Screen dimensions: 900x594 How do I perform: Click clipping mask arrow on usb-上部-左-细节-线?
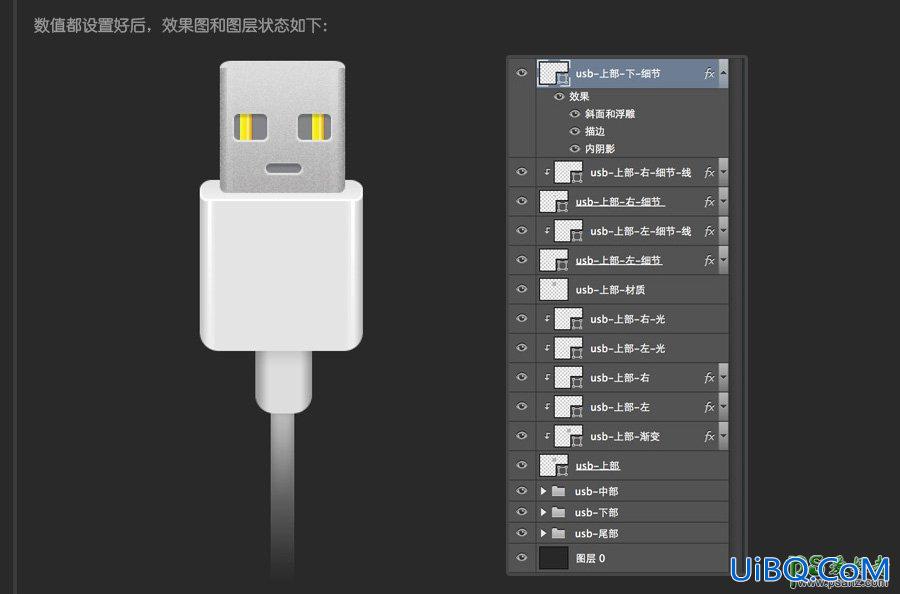547,231
